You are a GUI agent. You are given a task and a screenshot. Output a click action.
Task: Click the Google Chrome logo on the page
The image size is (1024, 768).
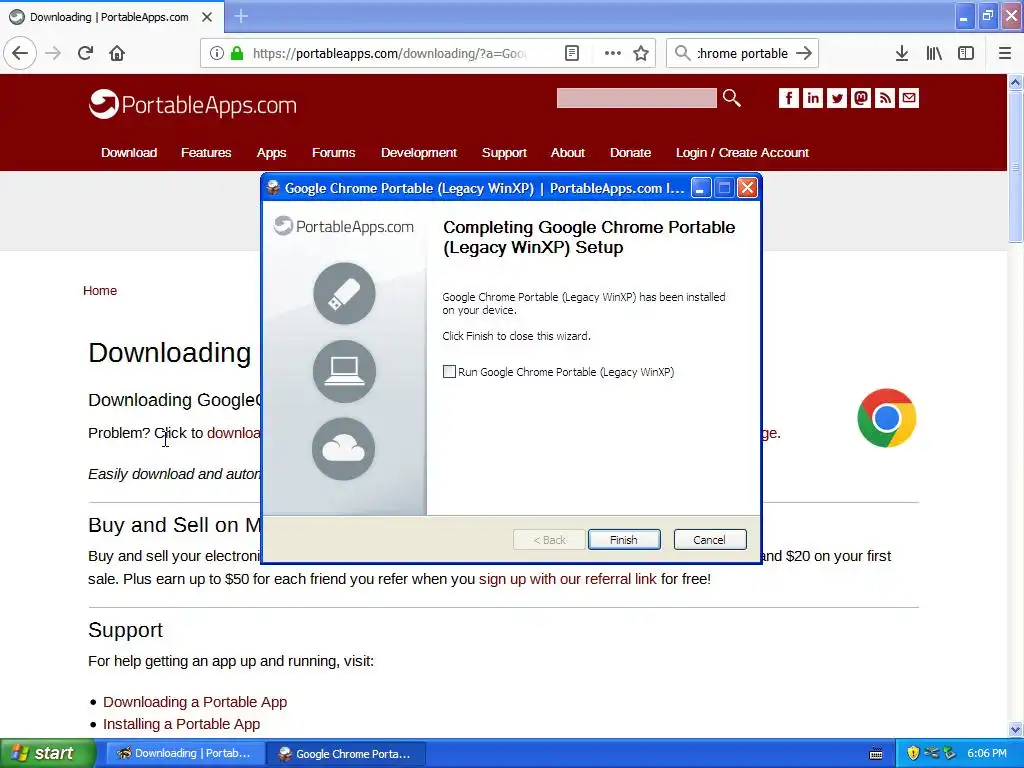click(x=886, y=418)
